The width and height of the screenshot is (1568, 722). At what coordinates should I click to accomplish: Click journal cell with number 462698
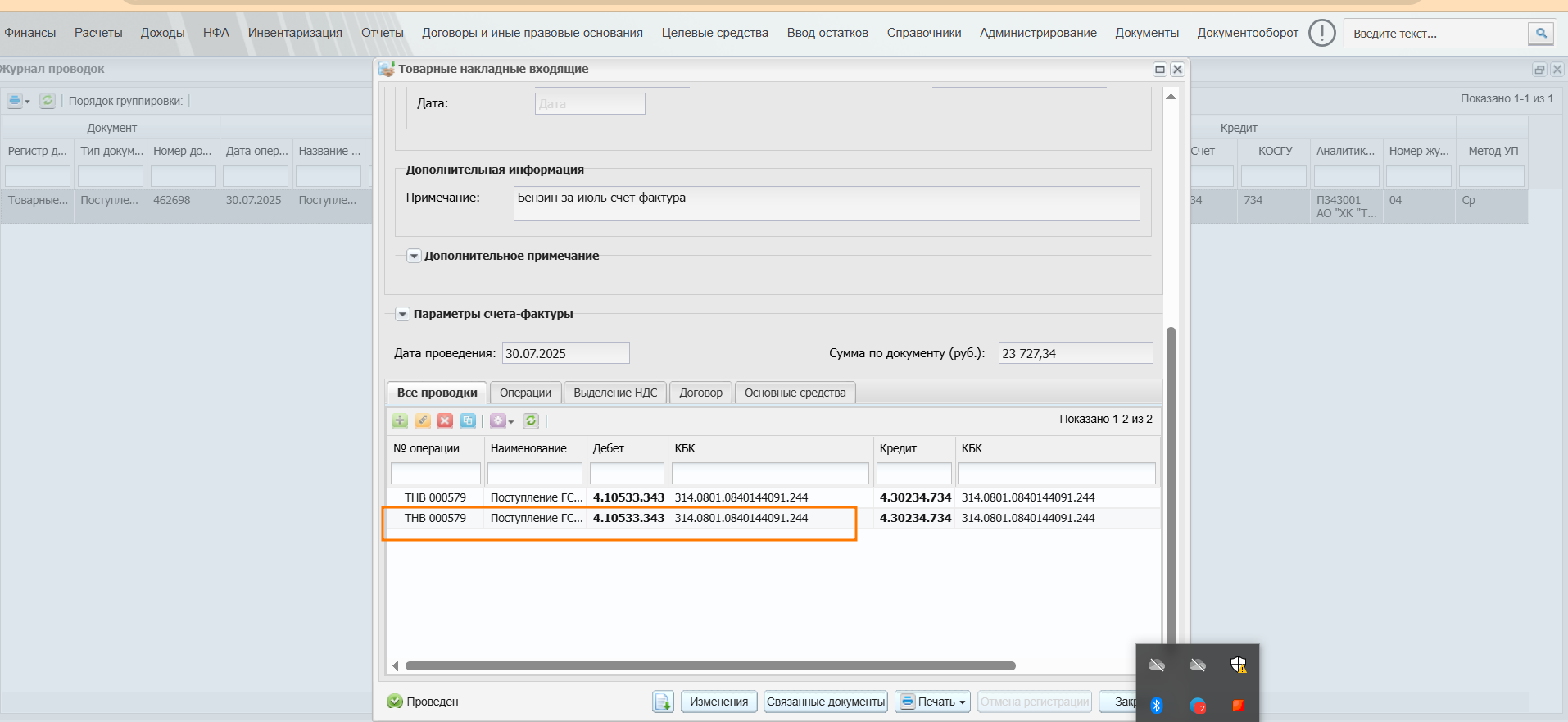[x=183, y=207]
